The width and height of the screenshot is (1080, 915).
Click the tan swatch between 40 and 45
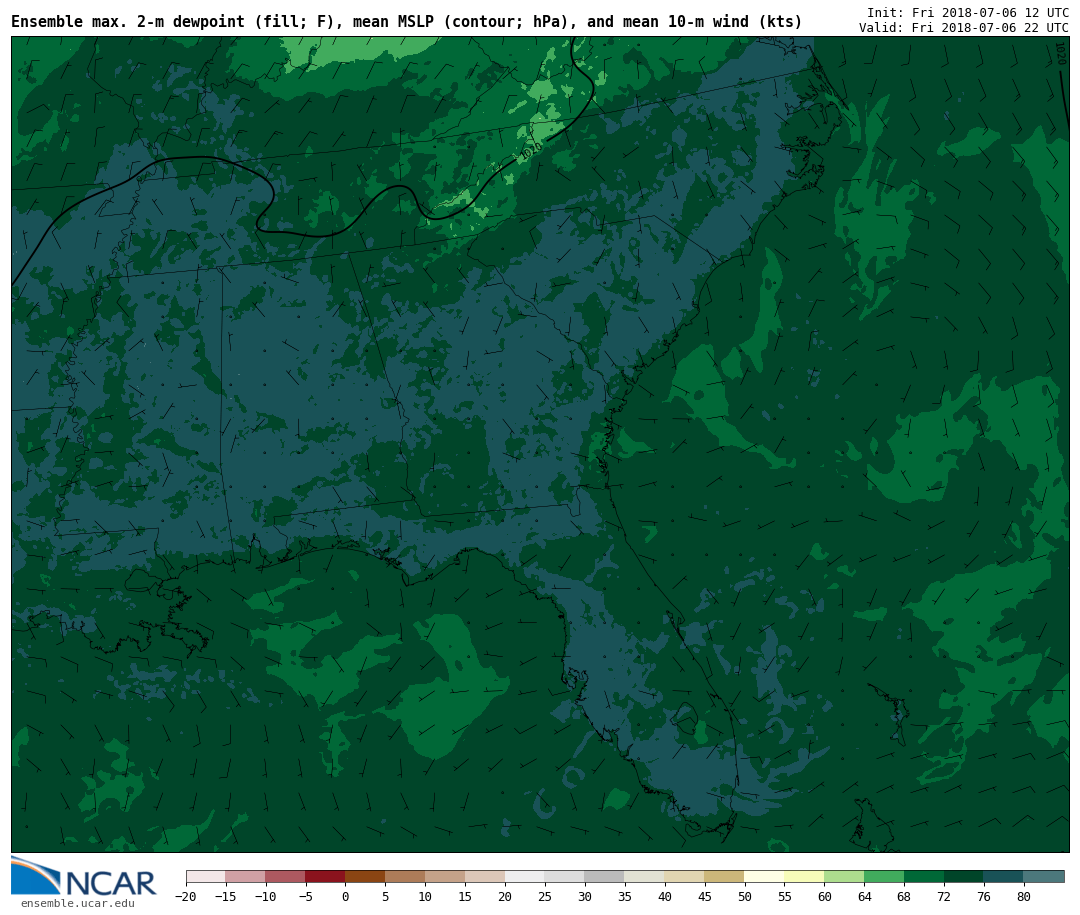click(685, 876)
